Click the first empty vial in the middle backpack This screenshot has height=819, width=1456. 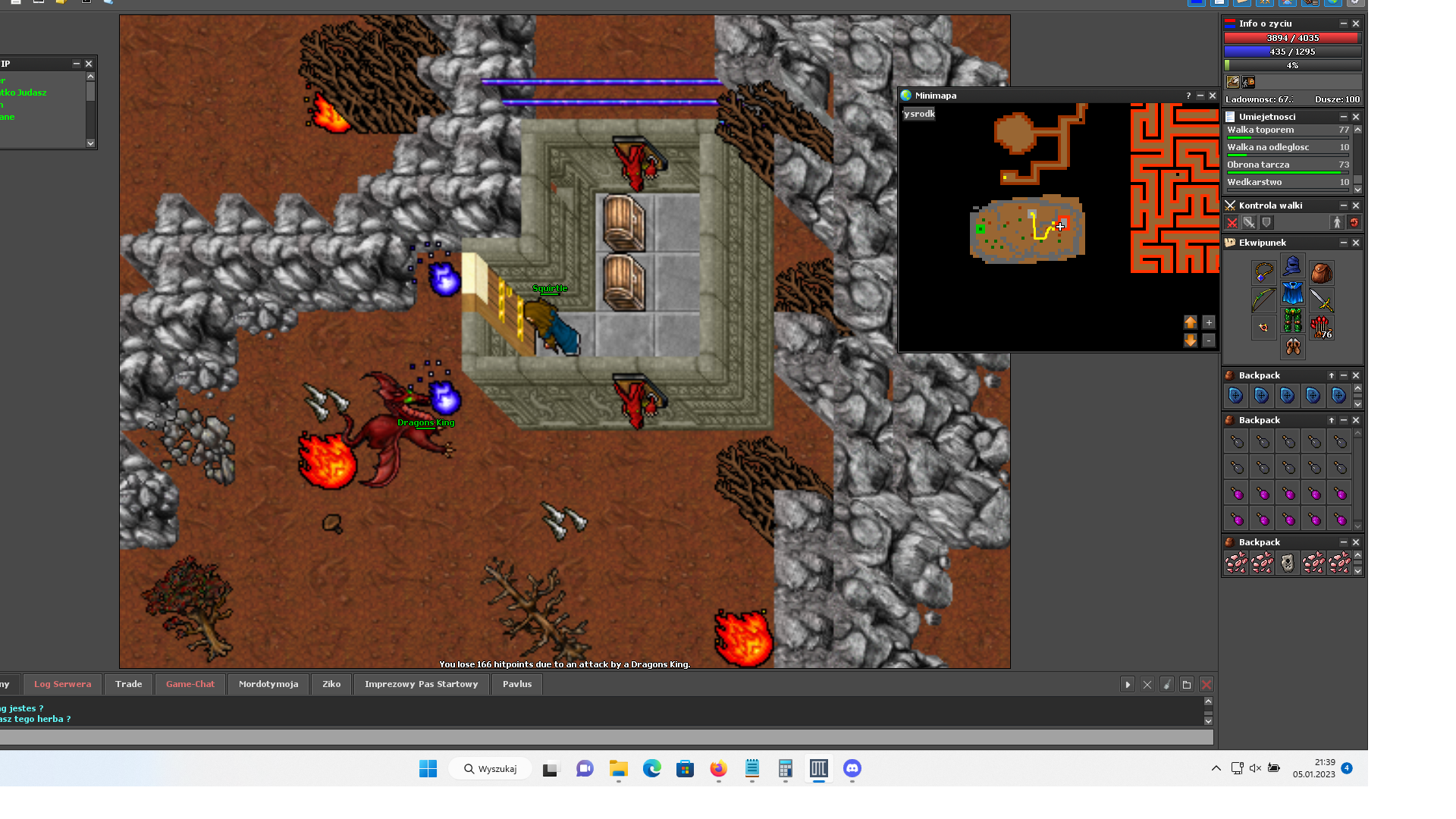[x=1236, y=441]
